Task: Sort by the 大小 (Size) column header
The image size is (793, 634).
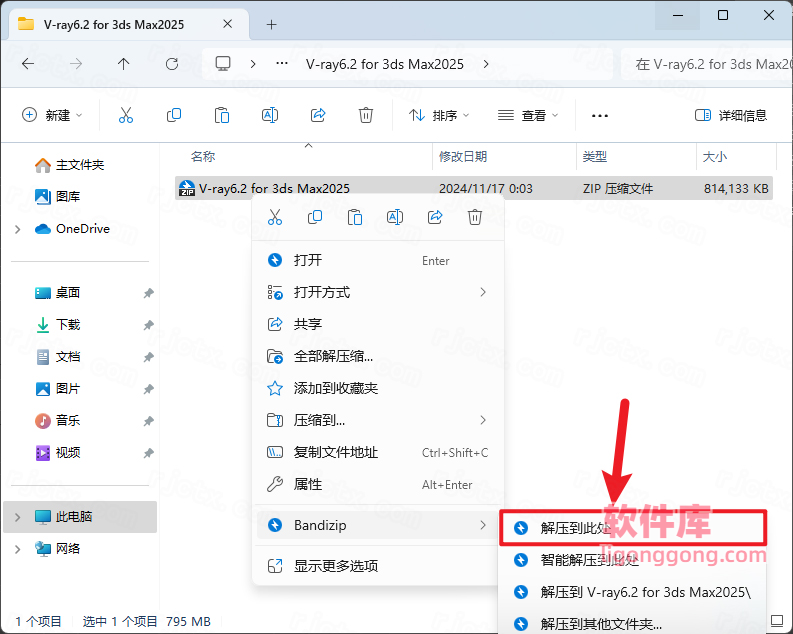Action: click(x=736, y=157)
